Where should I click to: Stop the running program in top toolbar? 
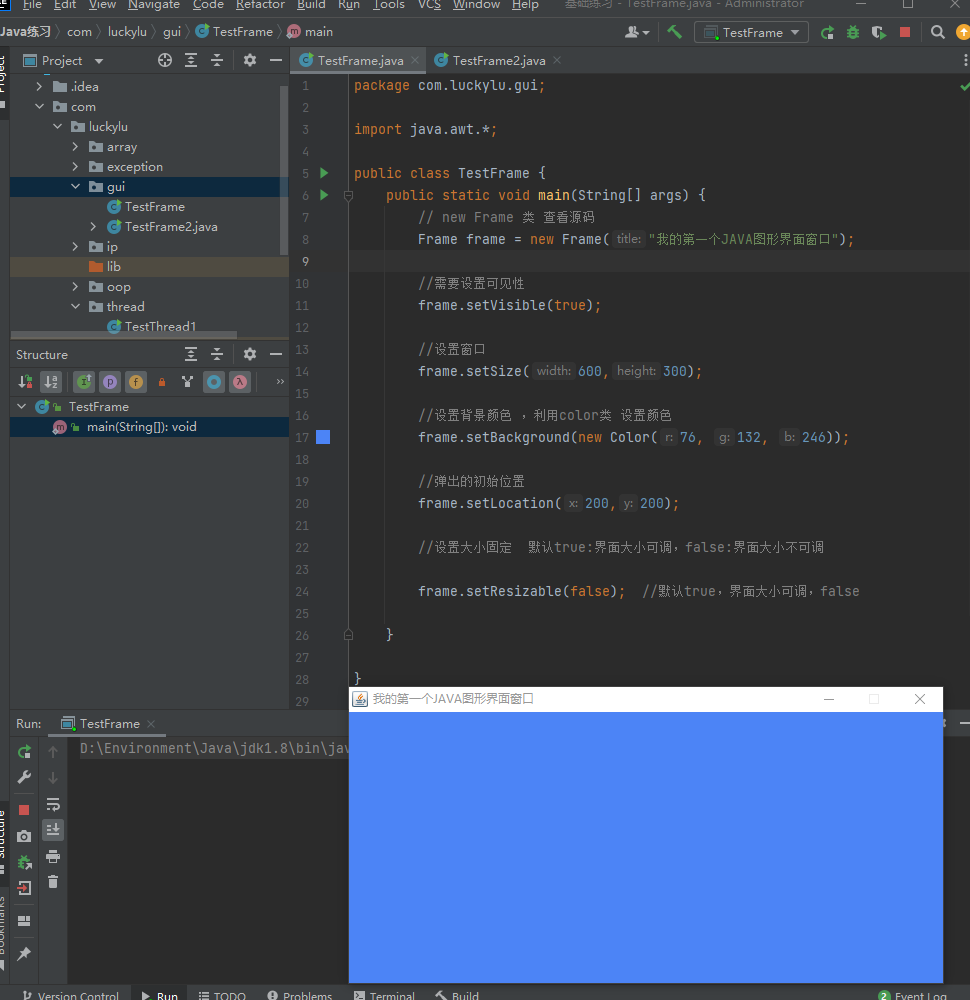[x=904, y=32]
